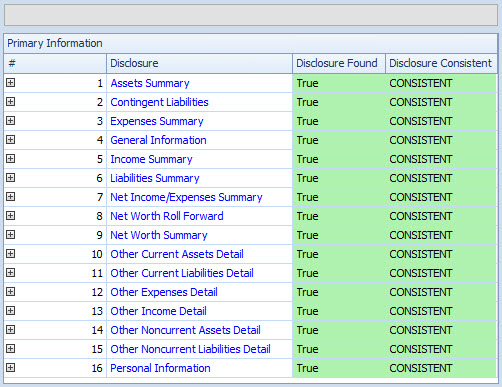The image size is (502, 387).
Task: Sort by the Disclosure Consistent column header
Action: coord(441,63)
